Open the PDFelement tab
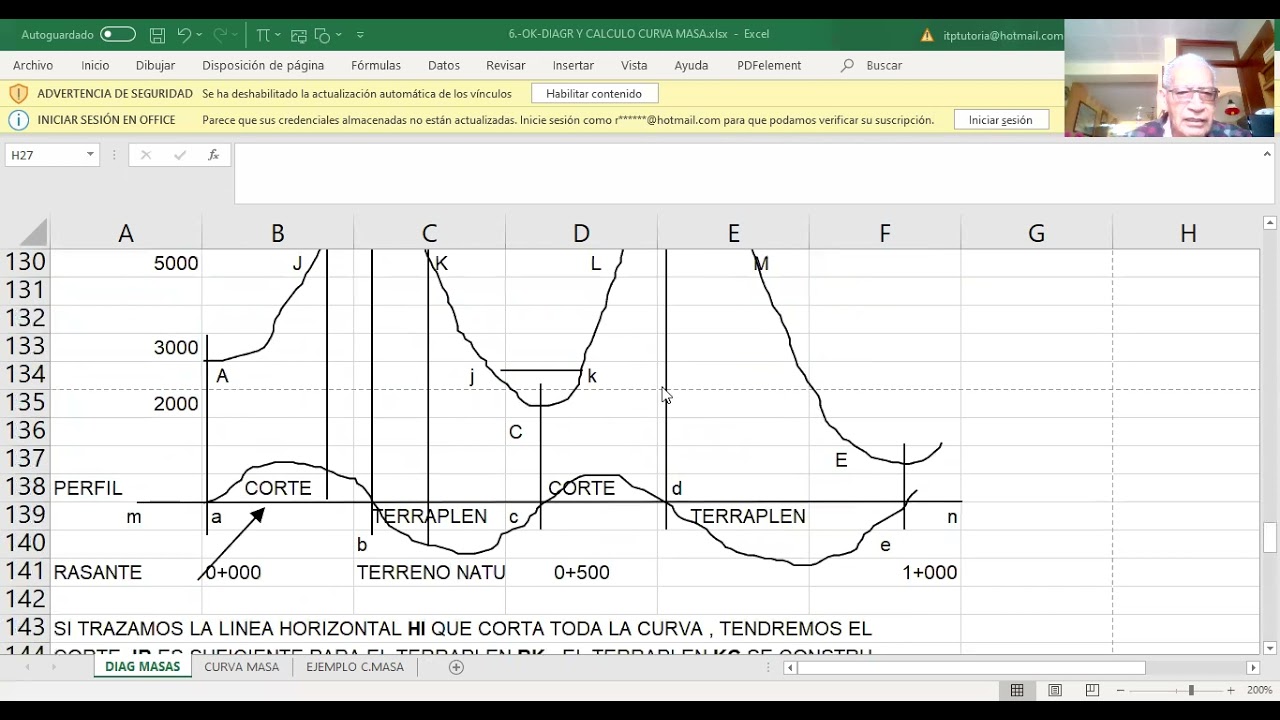 click(x=769, y=65)
